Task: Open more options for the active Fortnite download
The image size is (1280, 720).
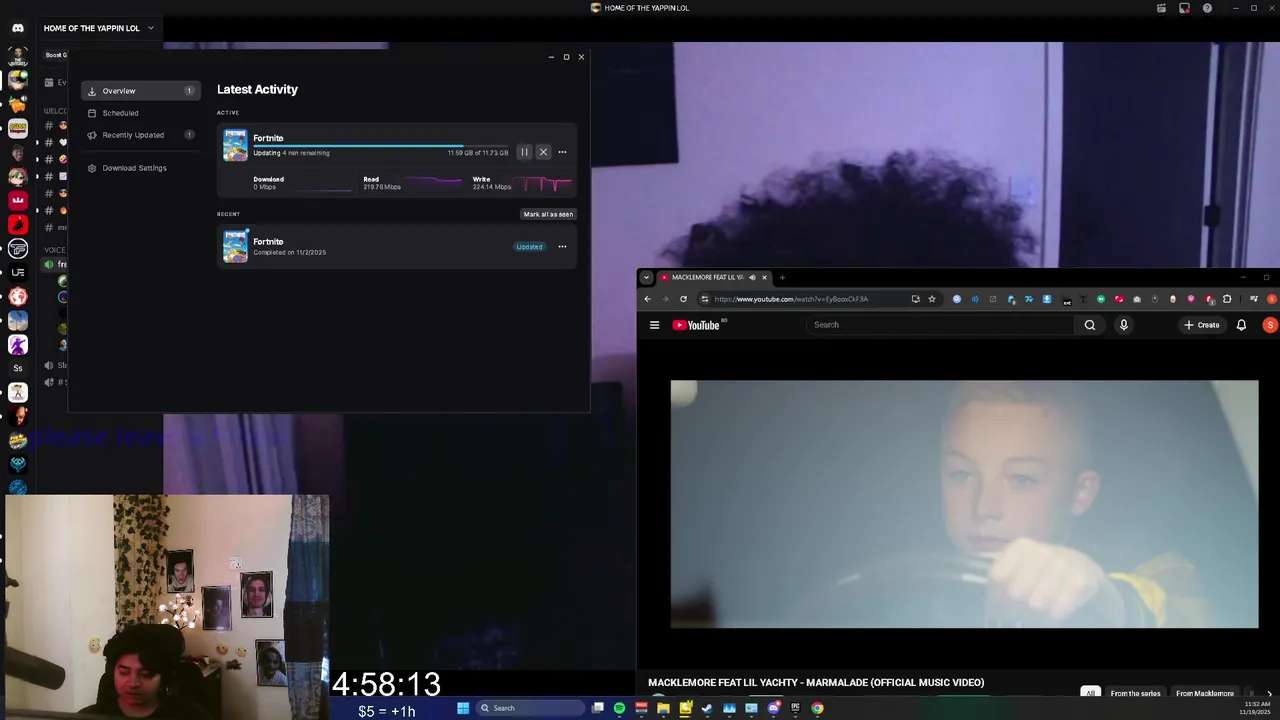Action: (562, 152)
